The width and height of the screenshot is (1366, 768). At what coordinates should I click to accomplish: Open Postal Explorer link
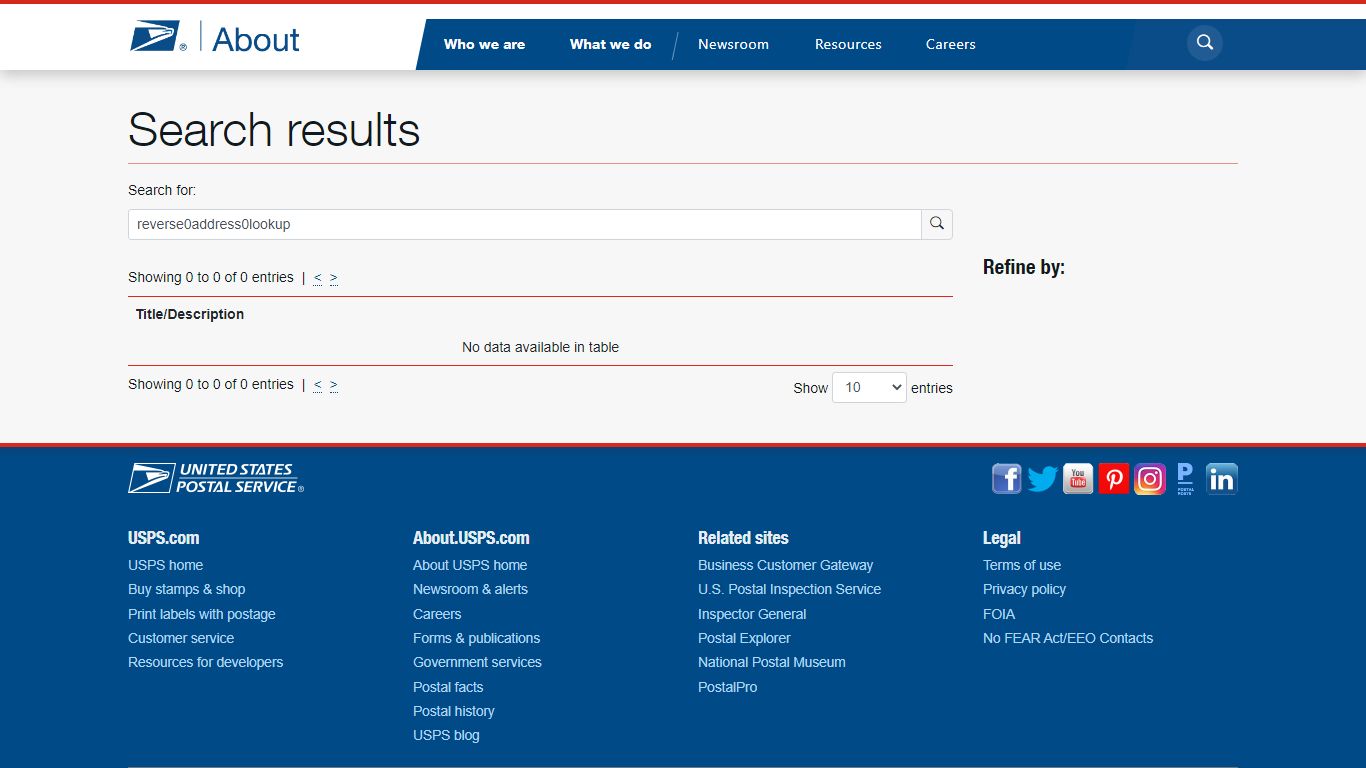pyautogui.click(x=744, y=638)
